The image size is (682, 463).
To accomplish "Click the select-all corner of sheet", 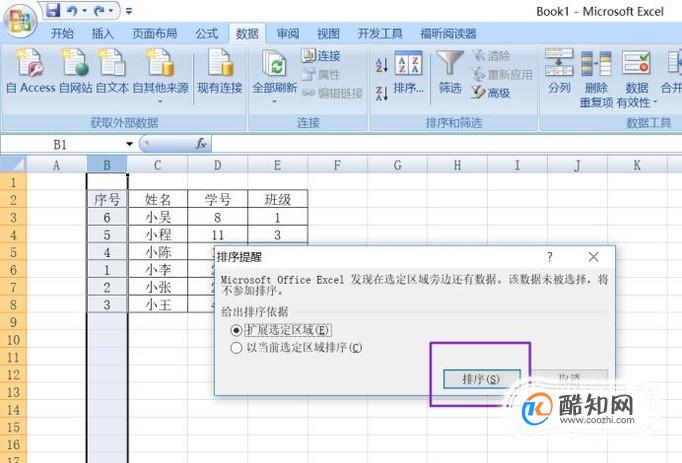I will coord(13,165).
